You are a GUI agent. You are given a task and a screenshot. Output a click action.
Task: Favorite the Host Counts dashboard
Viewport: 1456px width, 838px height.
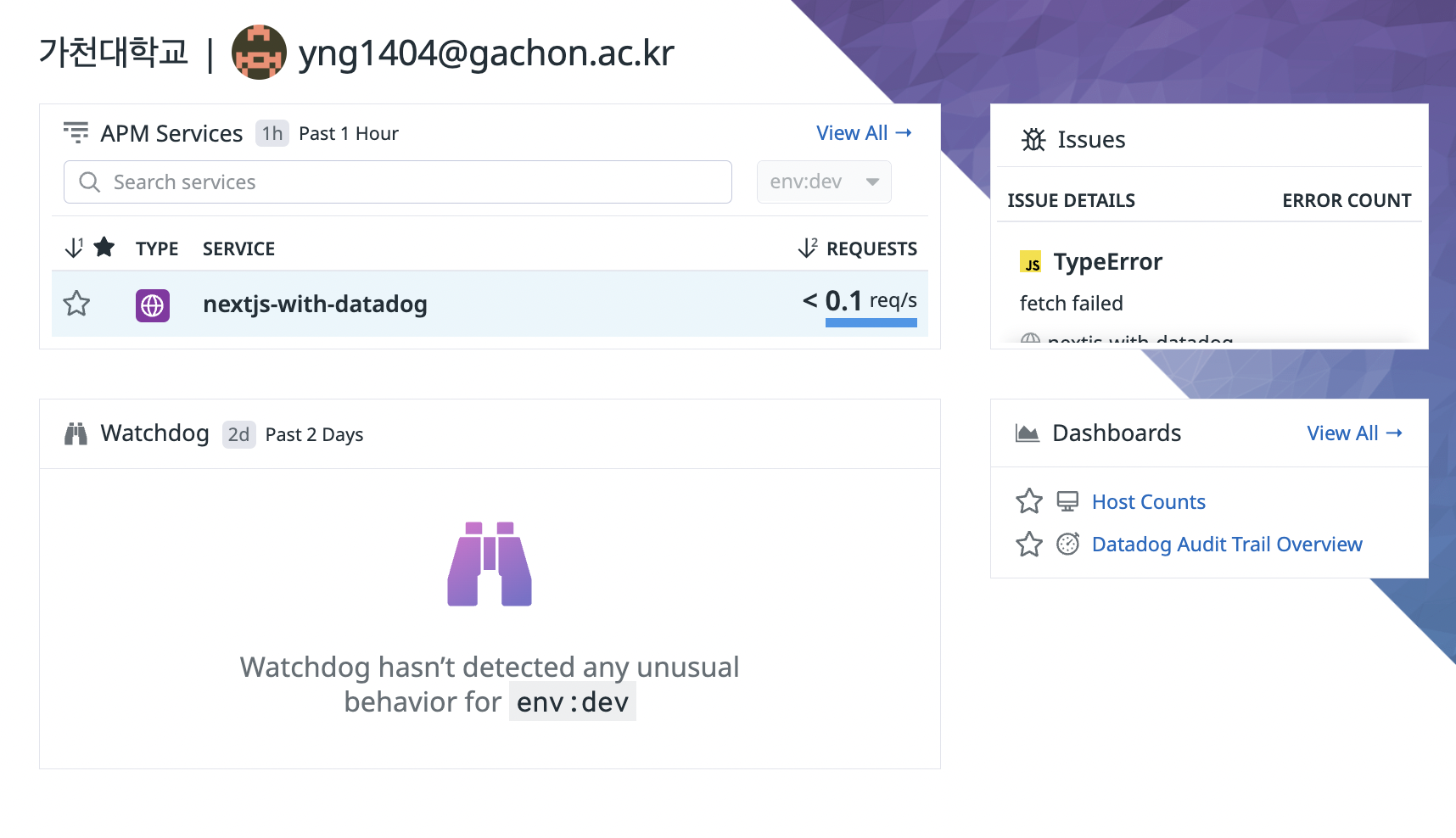(x=1029, y=501)
